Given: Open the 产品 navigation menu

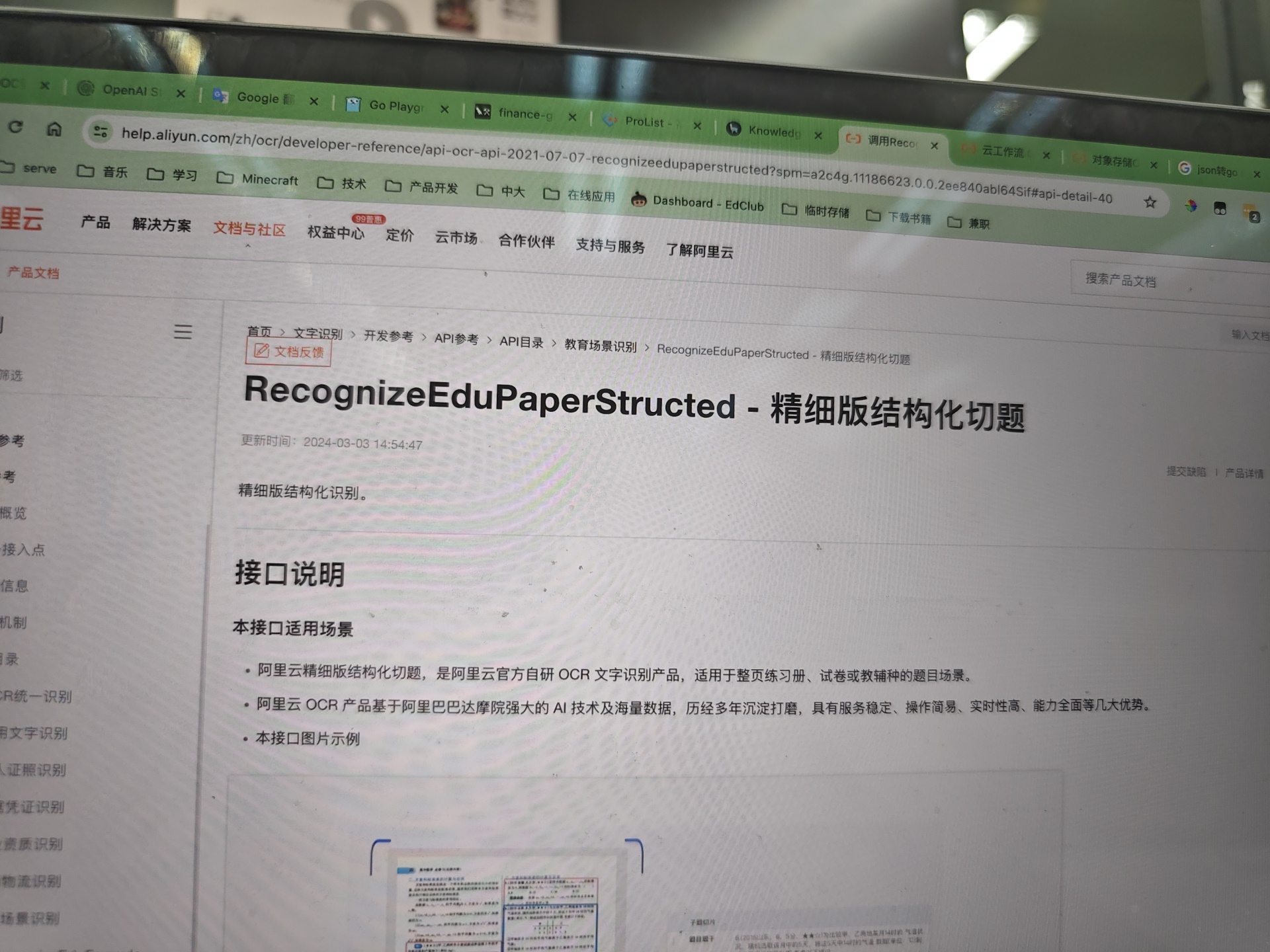Looking at the screenshot, I should click(x=95, y=222).
